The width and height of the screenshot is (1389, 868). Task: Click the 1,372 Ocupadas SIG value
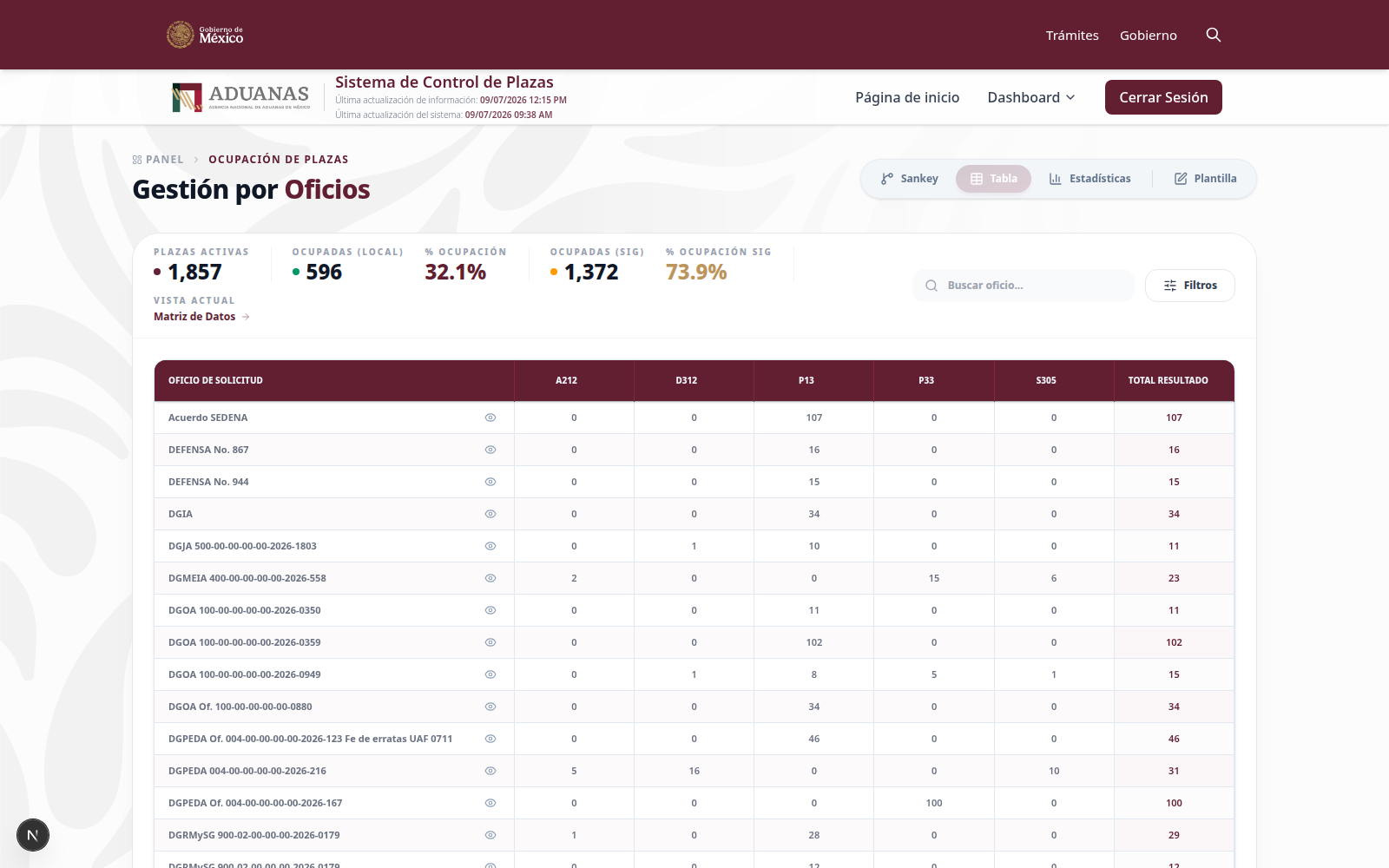[591, 273]
